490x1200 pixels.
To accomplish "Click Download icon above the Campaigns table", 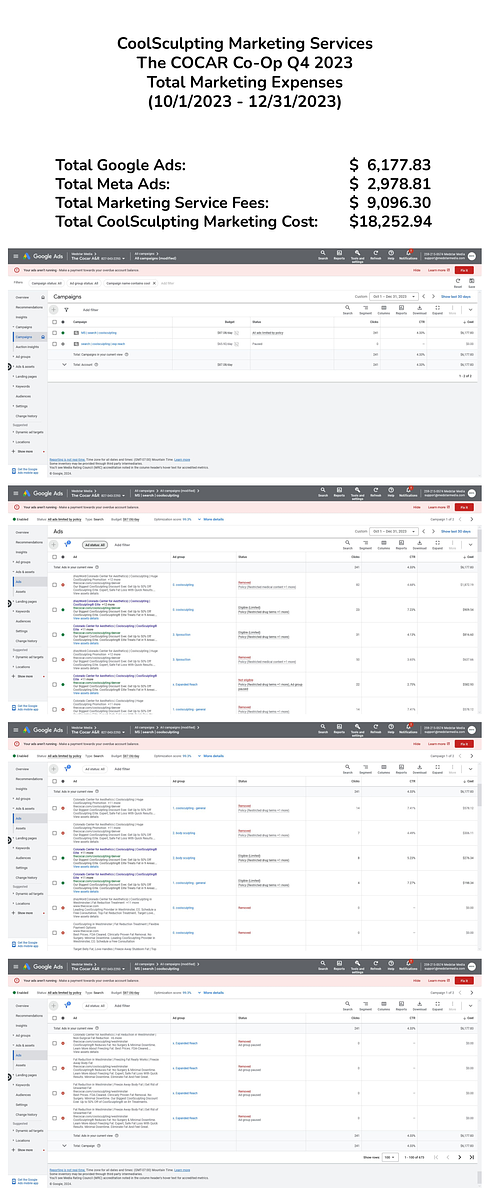I will pos(420,310).
